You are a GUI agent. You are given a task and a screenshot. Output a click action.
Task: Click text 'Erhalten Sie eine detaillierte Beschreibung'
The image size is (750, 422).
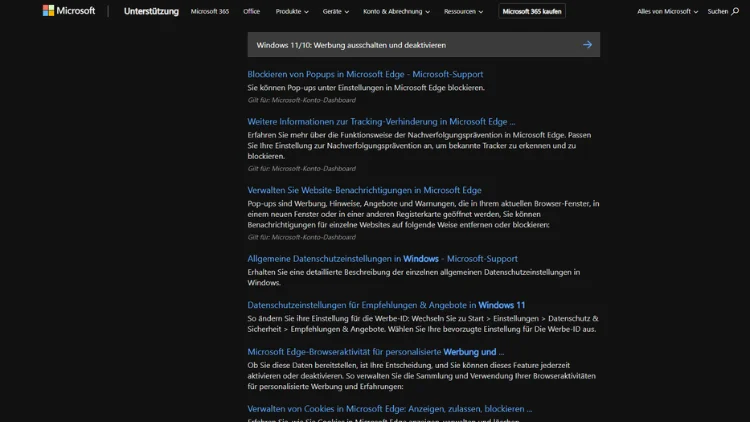click(414, 277)
